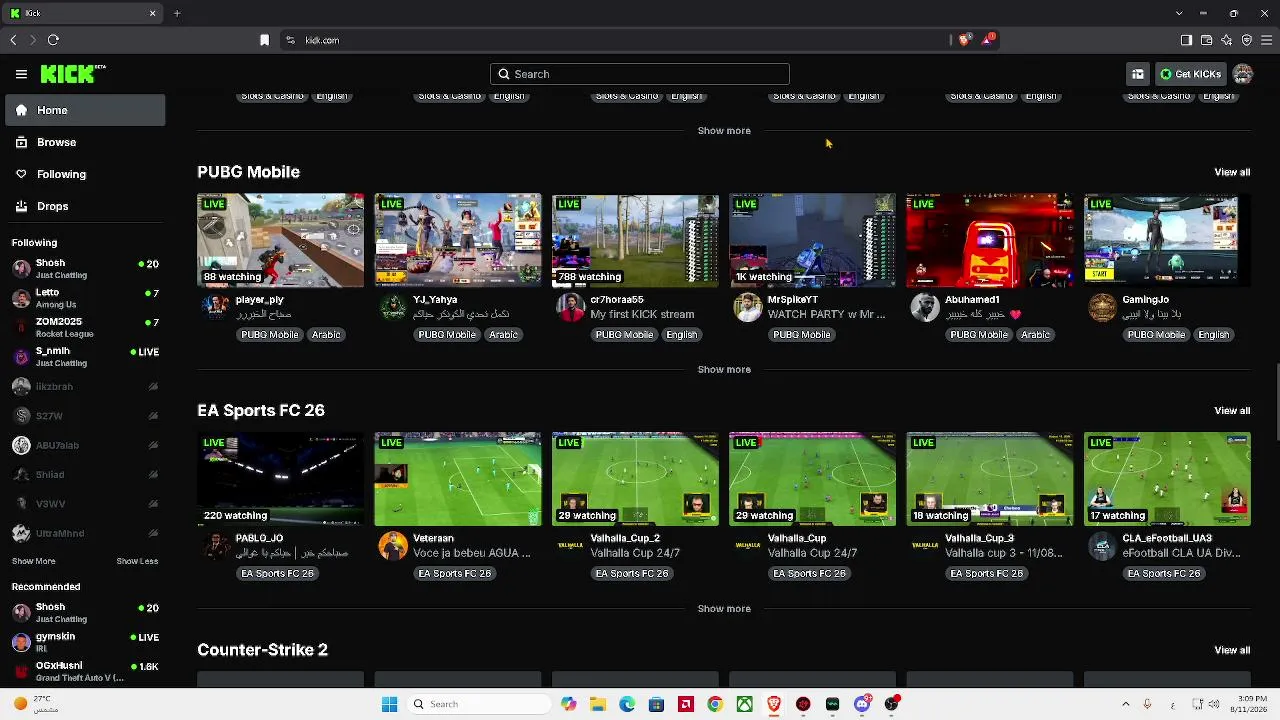The image size is (1280, 720).
Task: Open Windows Start menu
Action: point(390,704)
